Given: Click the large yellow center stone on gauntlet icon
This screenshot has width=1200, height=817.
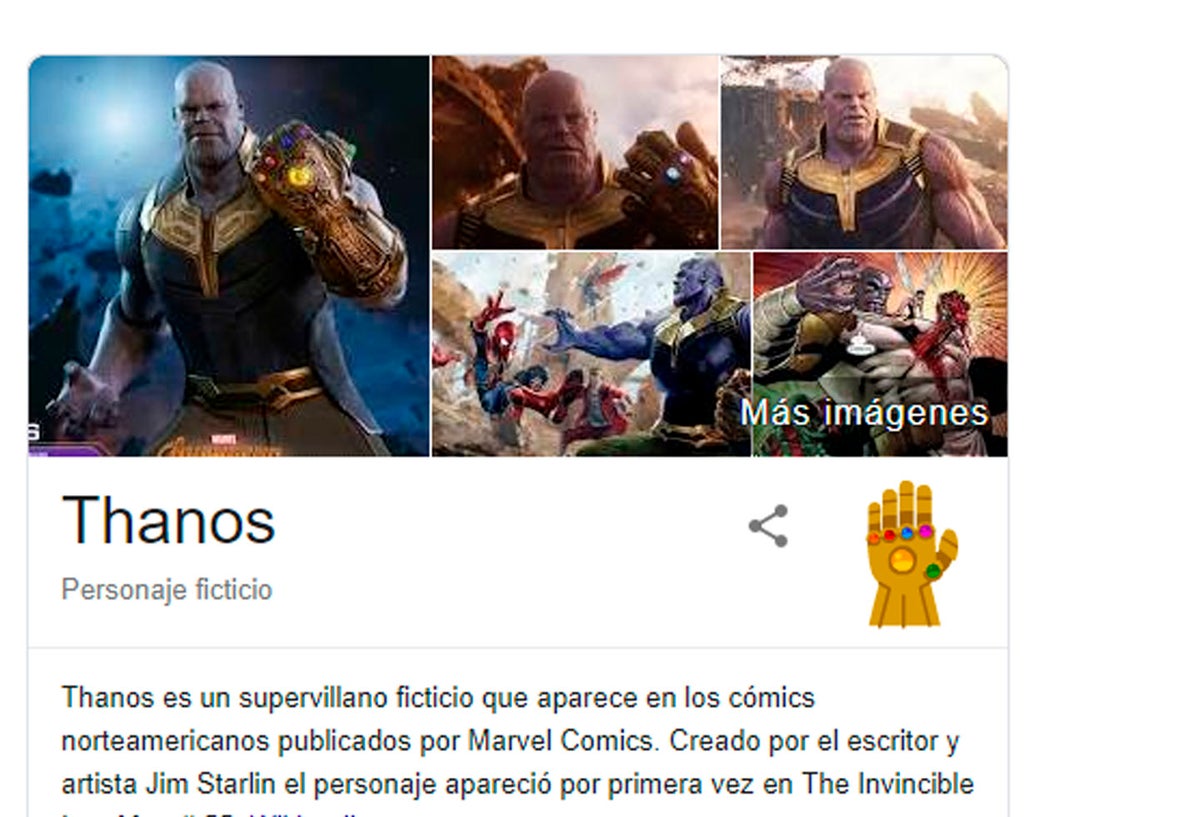Looking at the screenshot, I should click(902, 561).
